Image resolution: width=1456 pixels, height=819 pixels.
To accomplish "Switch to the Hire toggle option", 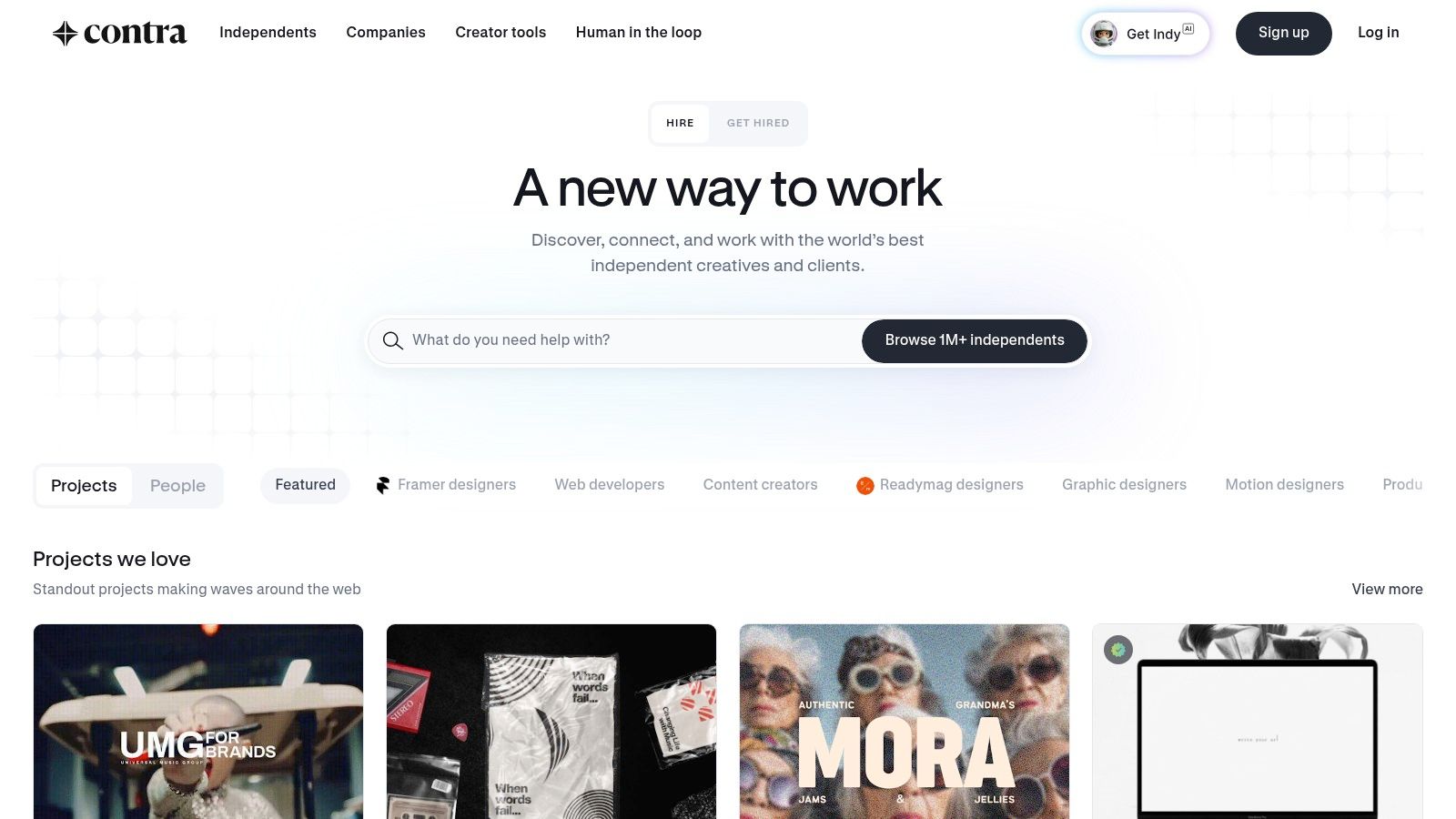I will tap(680, 123).
